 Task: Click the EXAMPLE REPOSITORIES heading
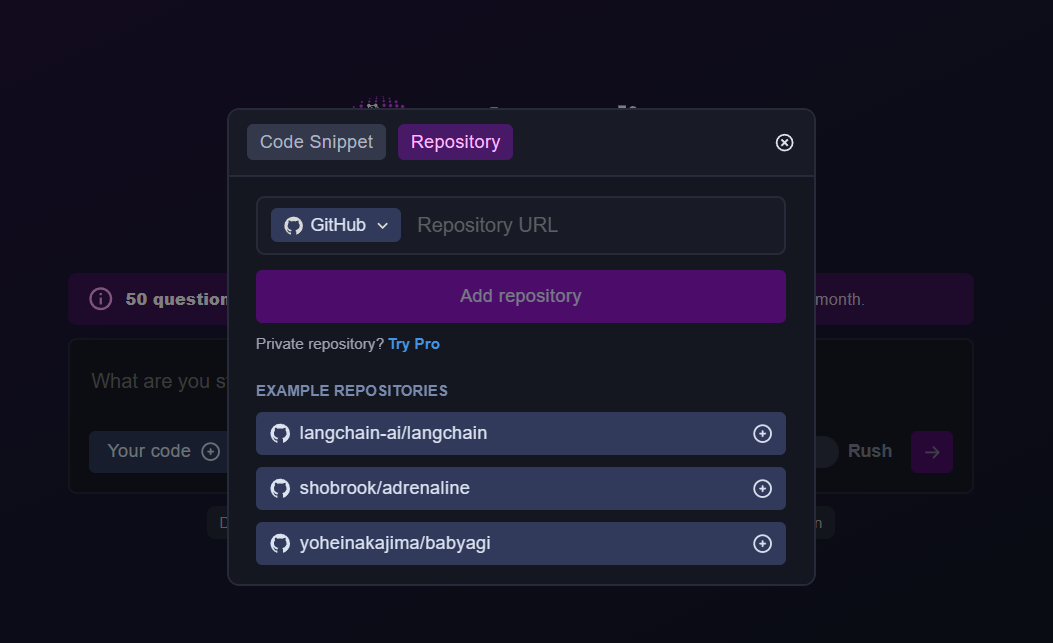pos(352,391)
